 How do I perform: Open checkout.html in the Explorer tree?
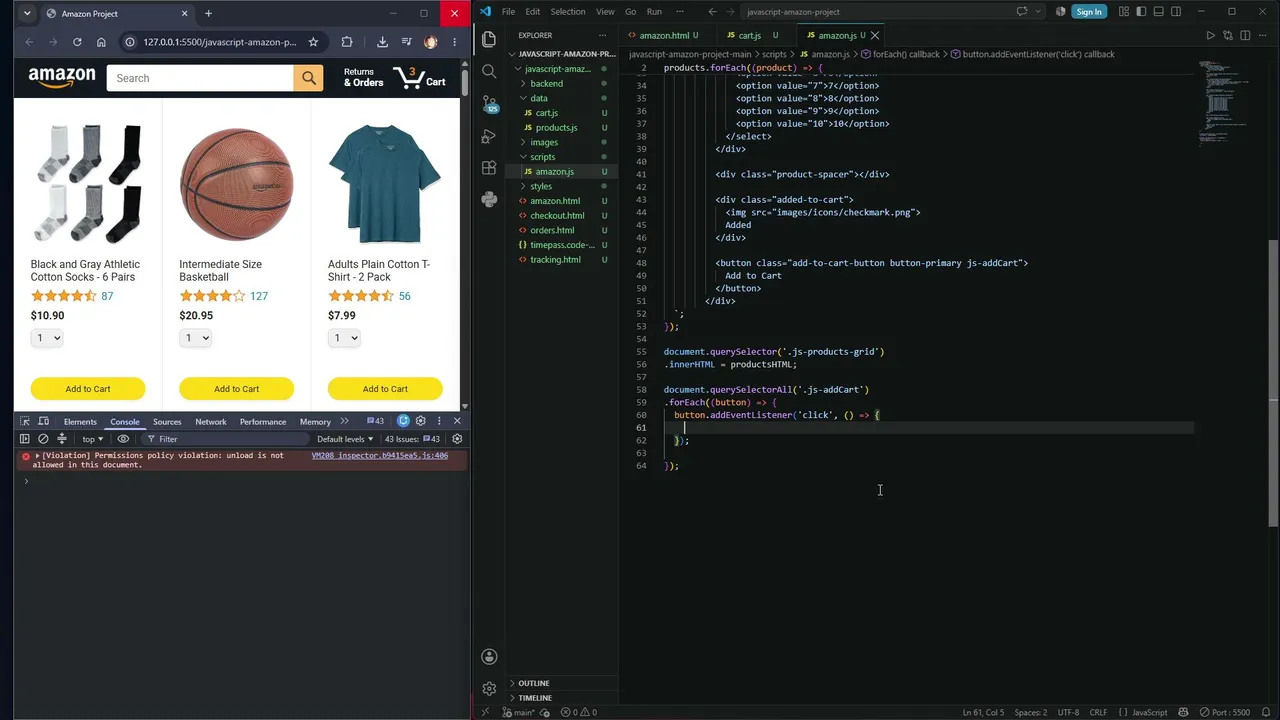[557, 215]
